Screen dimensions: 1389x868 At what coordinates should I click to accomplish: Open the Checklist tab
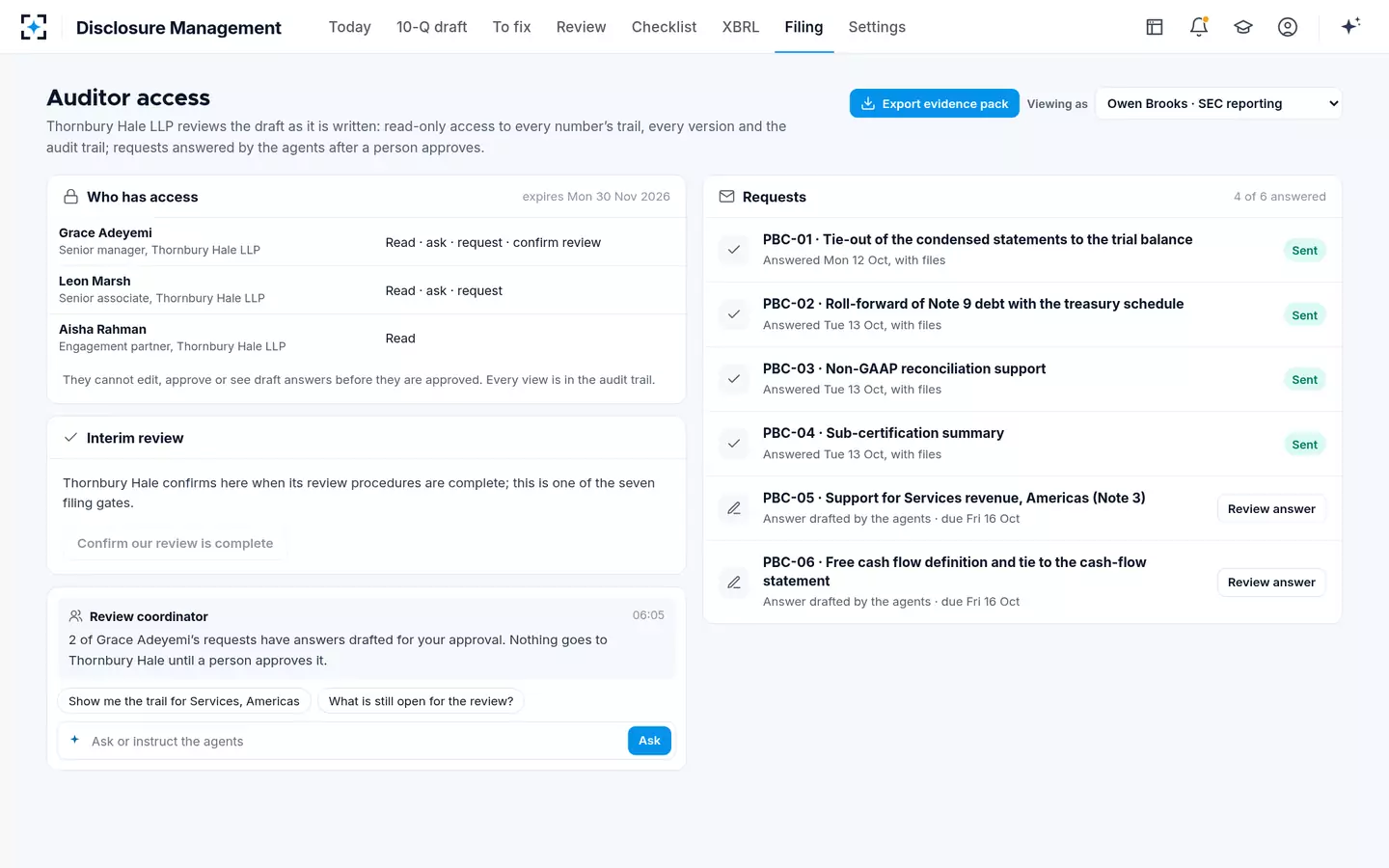pos(664,27)
